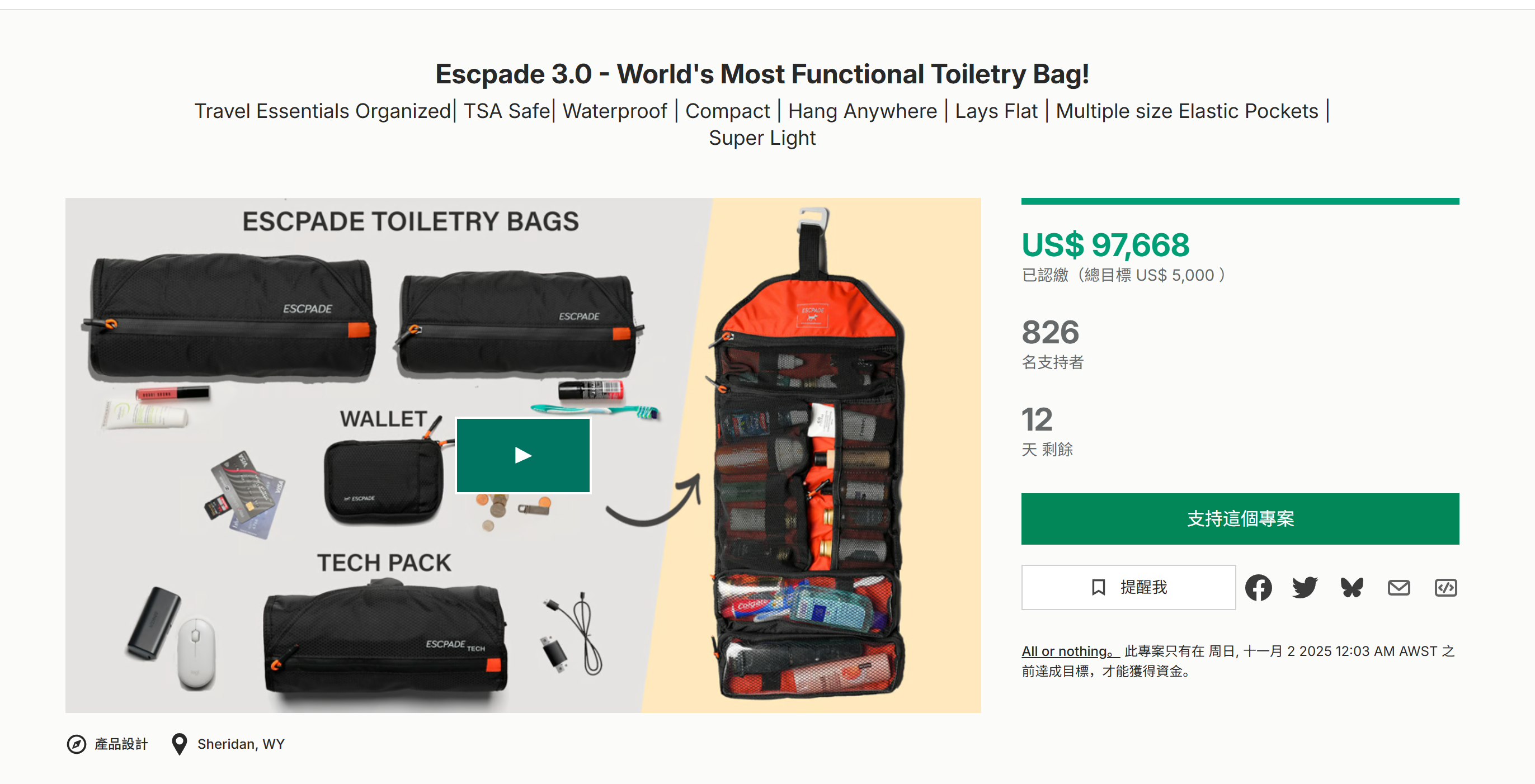Share the project via email icon
The height and width of the screenshot is (784, 1535).
click(1399, 587)
